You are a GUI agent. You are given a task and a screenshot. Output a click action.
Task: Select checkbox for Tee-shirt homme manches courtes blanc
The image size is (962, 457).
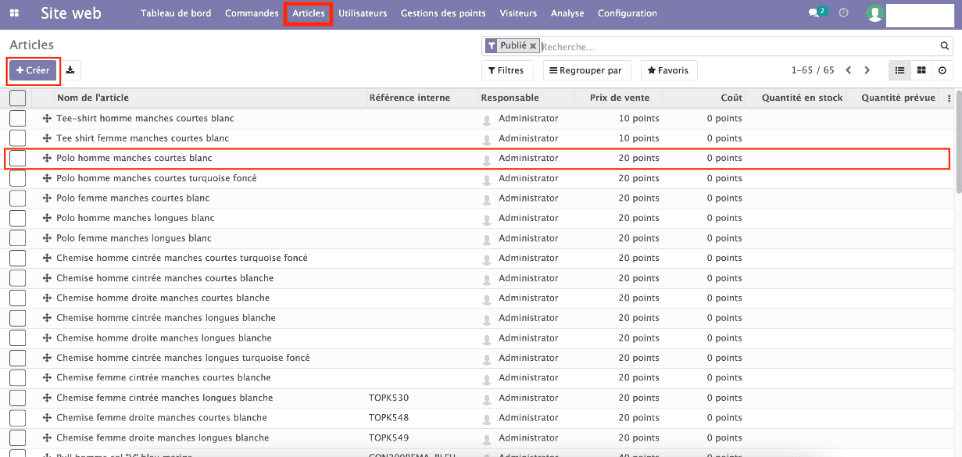point(17,118)
